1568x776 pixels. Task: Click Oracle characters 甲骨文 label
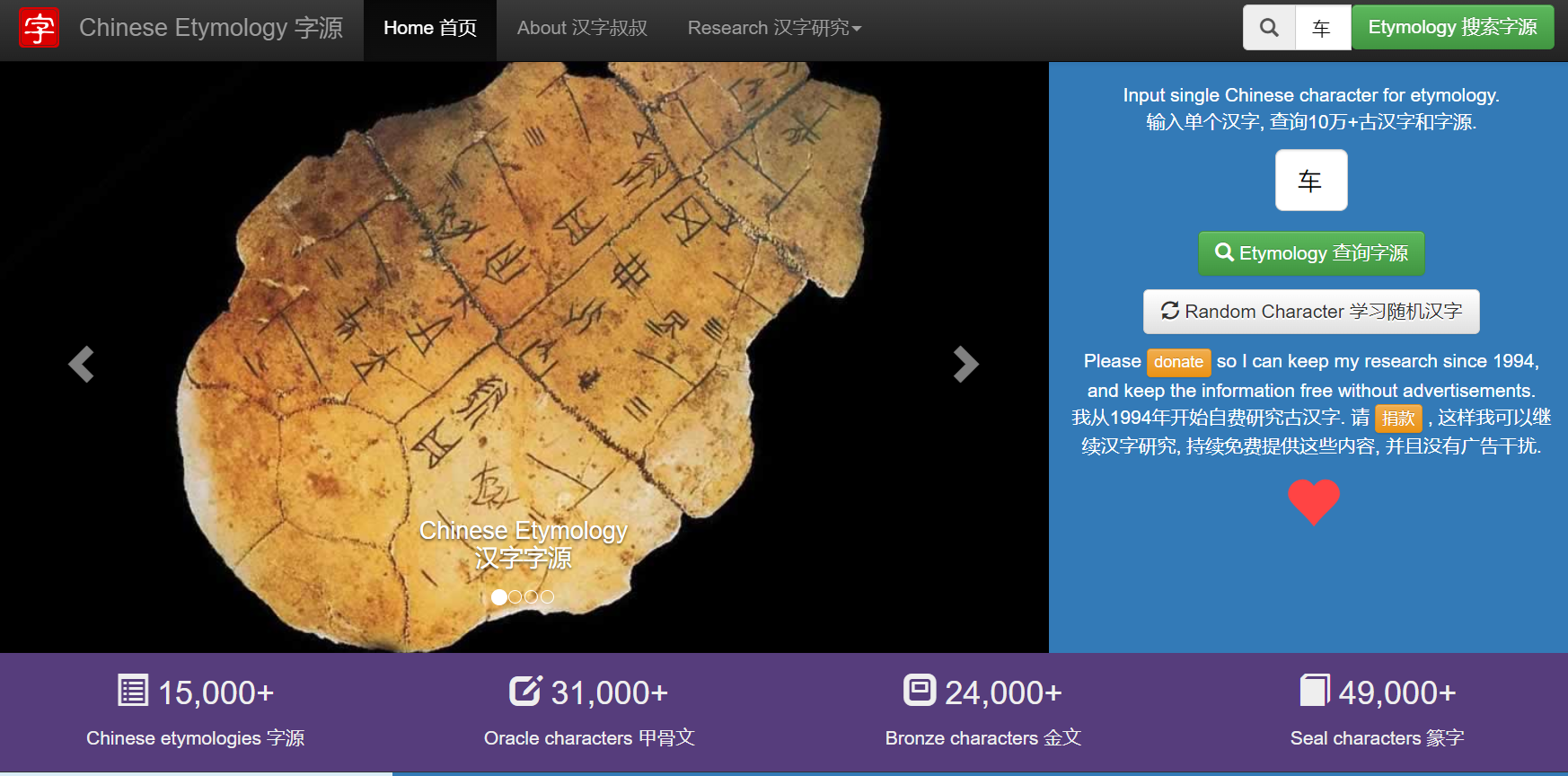pyautogui.click(x=589, y=738)
